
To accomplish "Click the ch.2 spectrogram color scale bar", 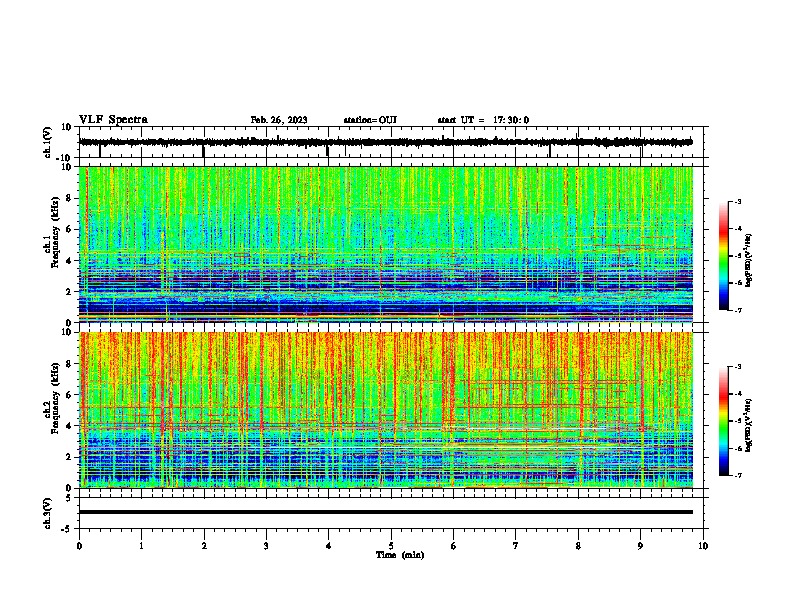I will click(x=724, y=421).
